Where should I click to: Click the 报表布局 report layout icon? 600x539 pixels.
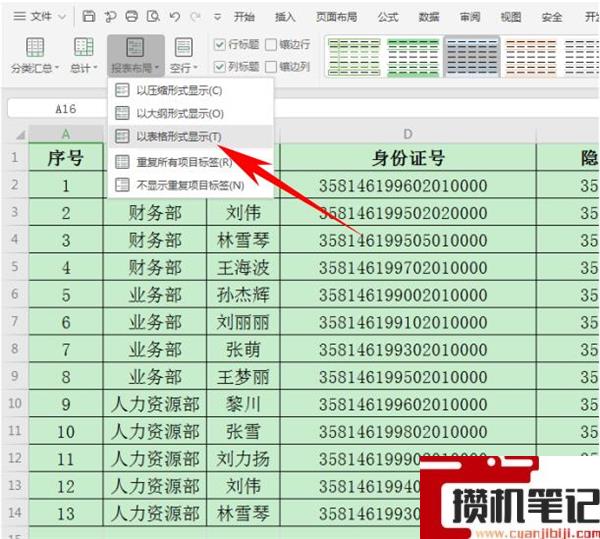coord(135,47)
